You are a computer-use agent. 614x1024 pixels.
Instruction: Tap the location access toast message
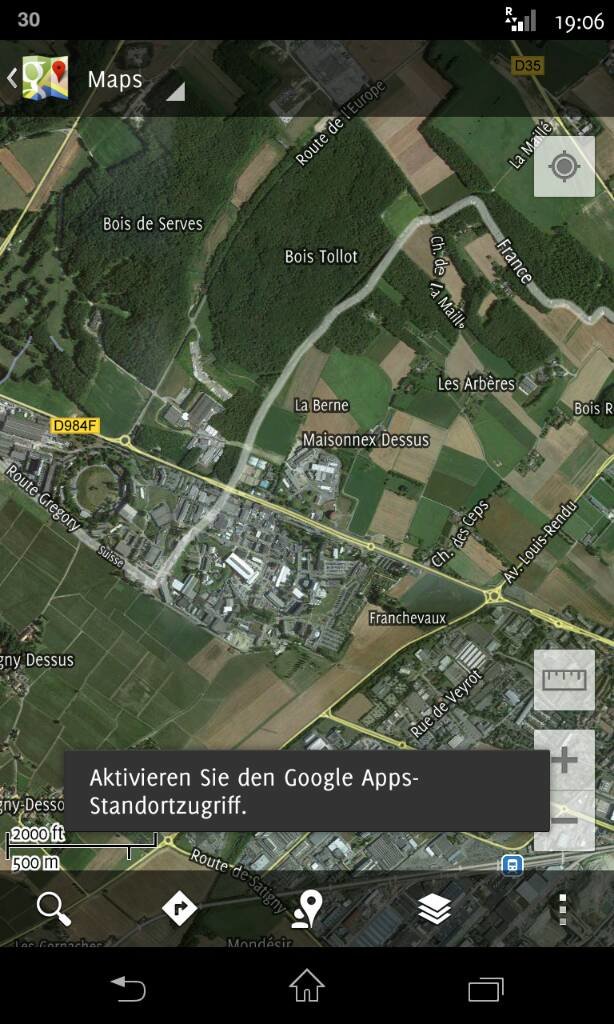point(307,791)
